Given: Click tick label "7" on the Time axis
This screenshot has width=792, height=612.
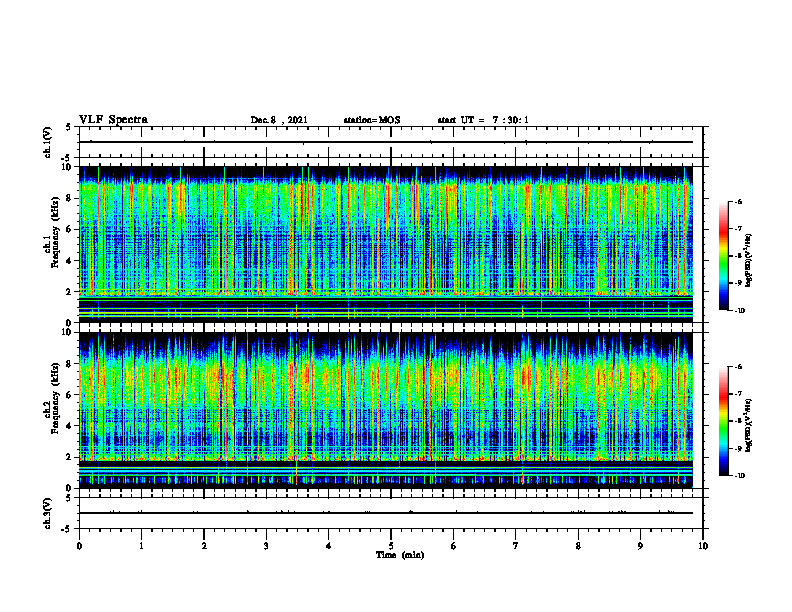Looking at the screenshot, I should (516, 546).
